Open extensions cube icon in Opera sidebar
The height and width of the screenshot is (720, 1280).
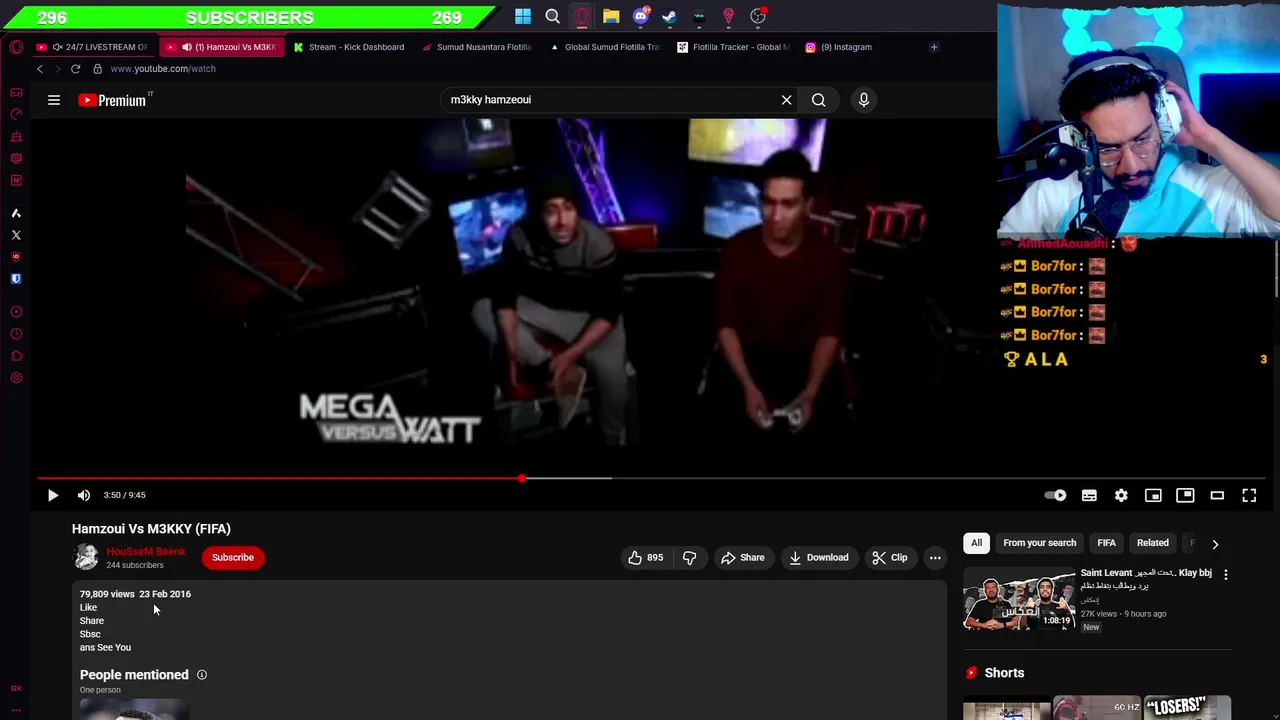(x=16, y=356)
